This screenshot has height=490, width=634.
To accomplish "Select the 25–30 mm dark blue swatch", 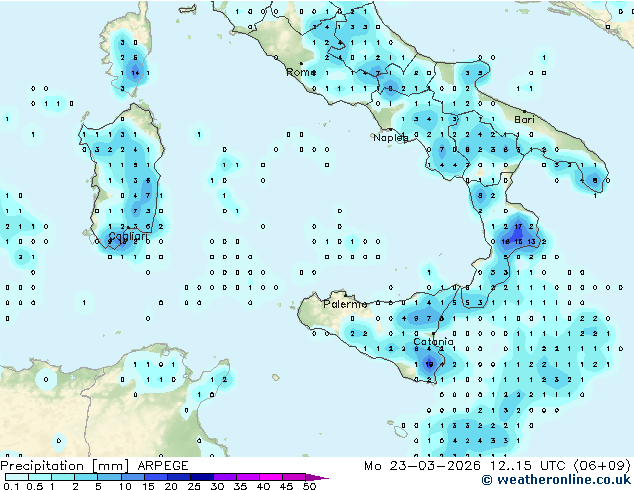I will 202,477.
